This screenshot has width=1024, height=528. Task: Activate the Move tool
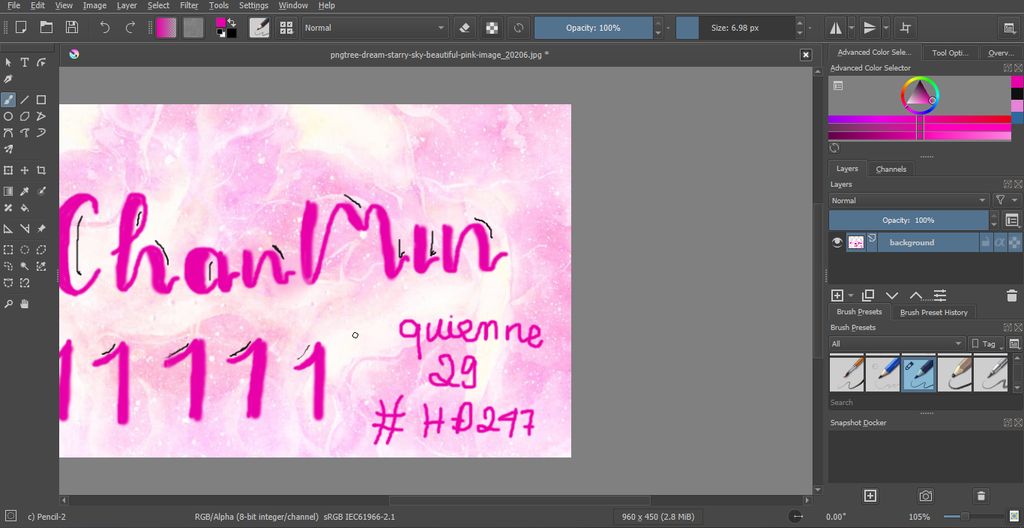(24, 171)
